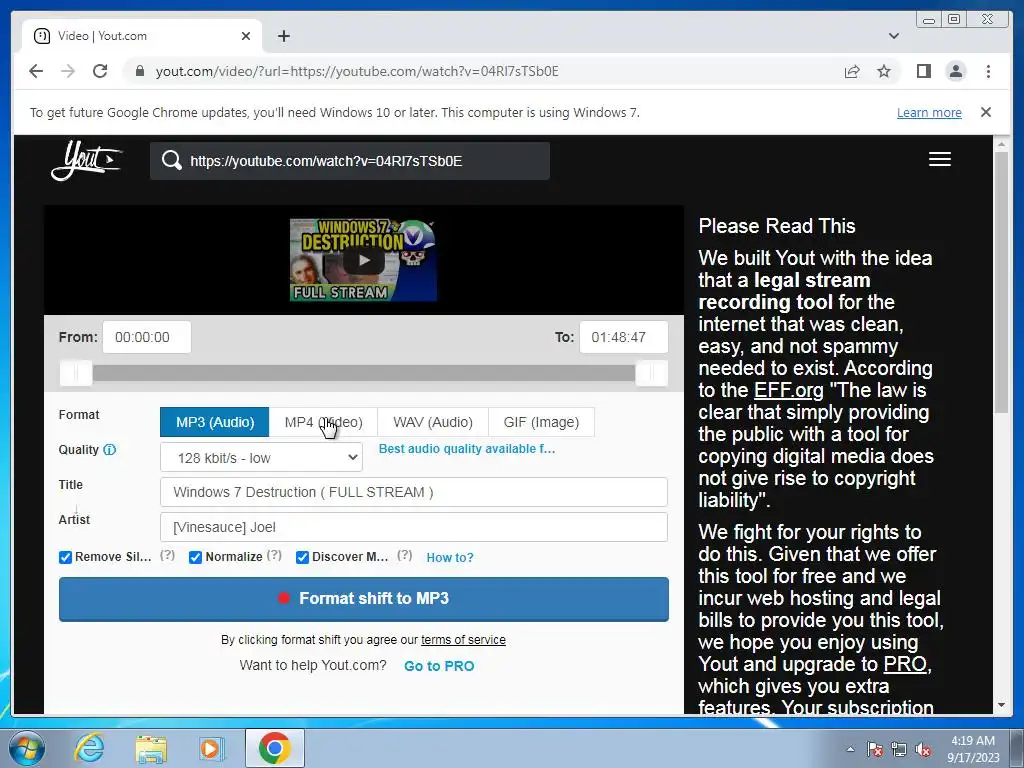Open Best audio quality available link
Screen dimensions: 1024x768
pyautogui.click(x=467, y=449)
